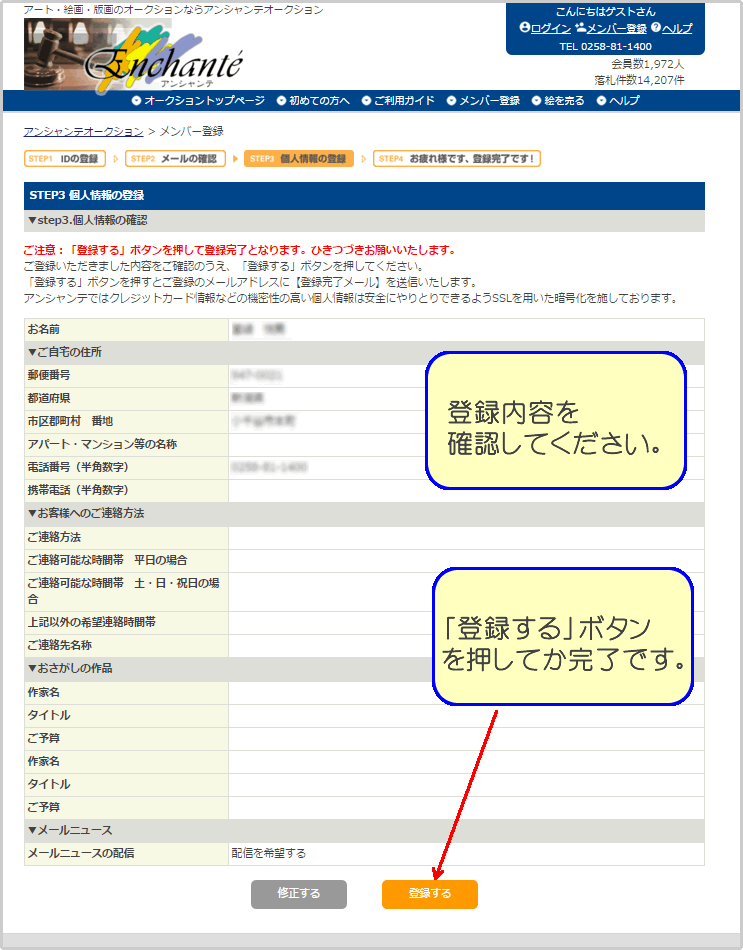Click the 配信を希望する value

pos(268,854)
